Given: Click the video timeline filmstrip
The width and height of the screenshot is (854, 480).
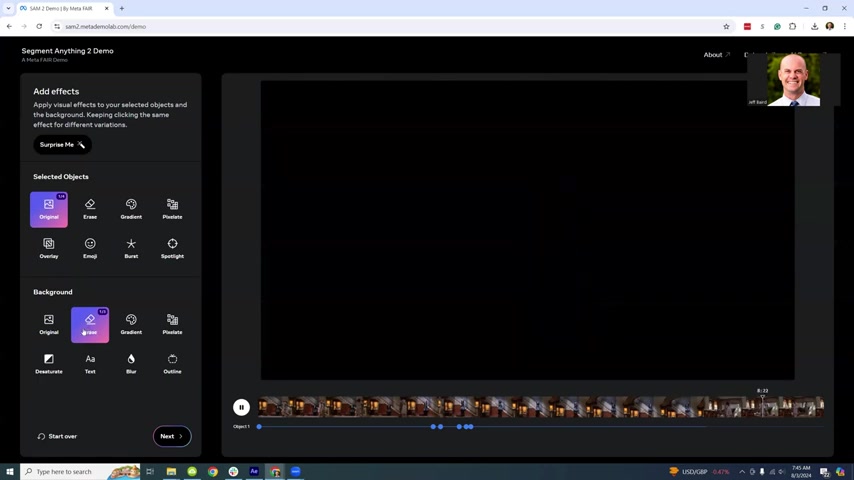Looking at the screenshot, I should [540, 407].
